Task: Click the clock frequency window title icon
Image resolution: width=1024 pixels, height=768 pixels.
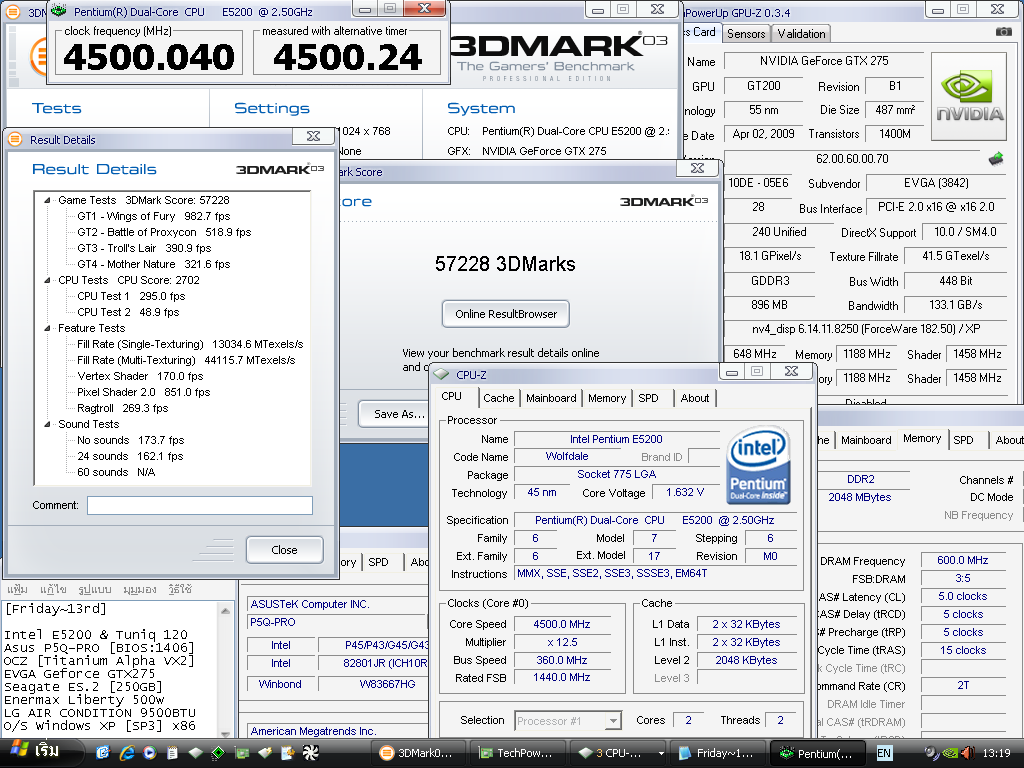Action: point(59,11)
